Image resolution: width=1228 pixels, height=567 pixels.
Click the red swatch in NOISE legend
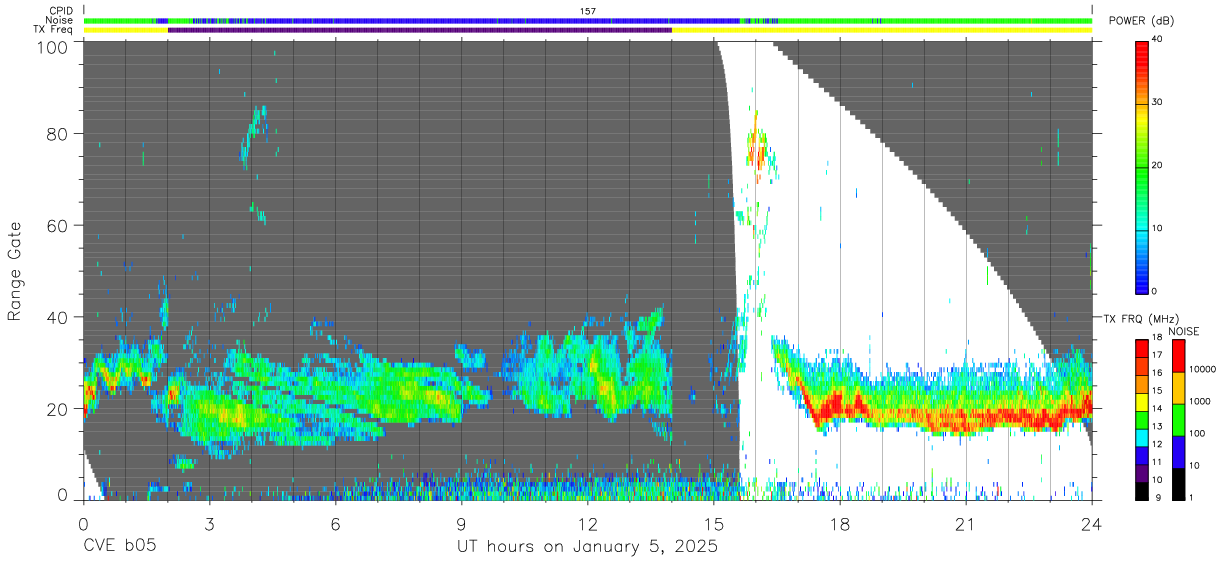coord(1178,356)
